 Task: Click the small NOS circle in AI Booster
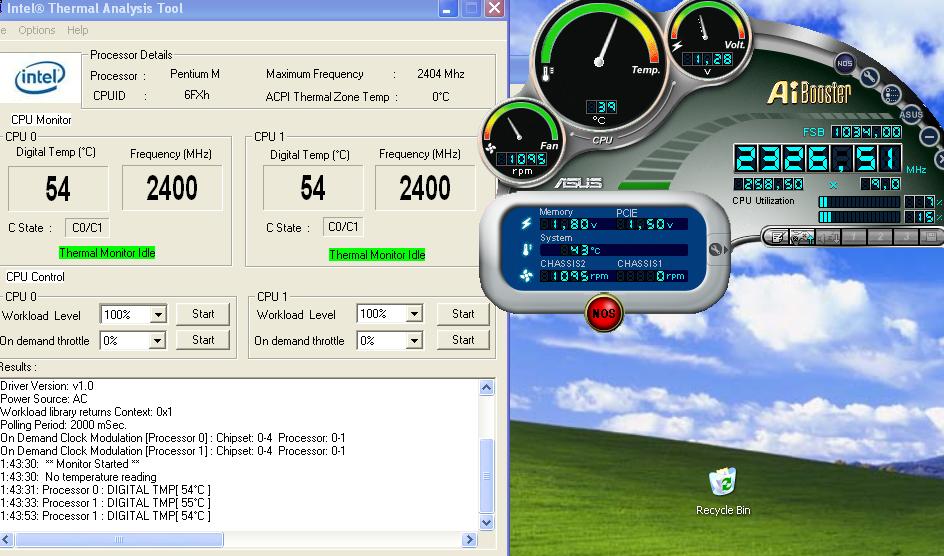(x=845, y=63)
